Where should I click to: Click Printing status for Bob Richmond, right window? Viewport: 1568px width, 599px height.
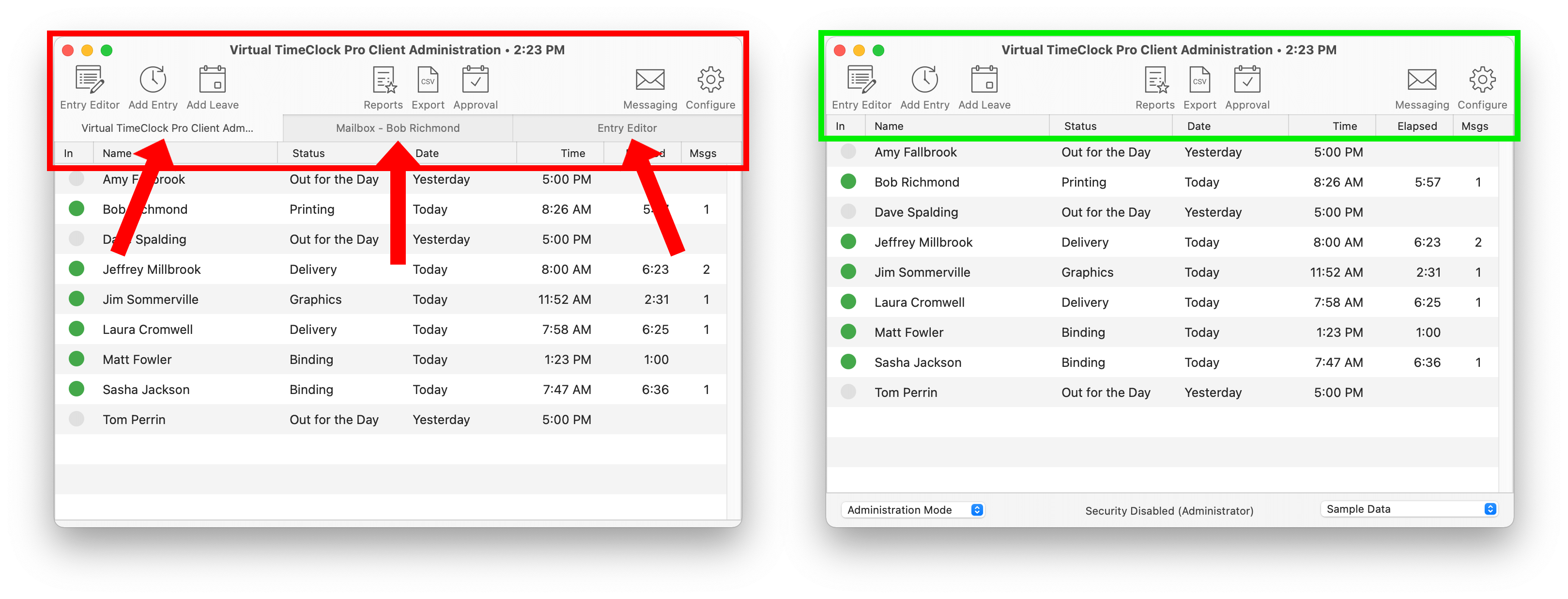pos(1083,182)
